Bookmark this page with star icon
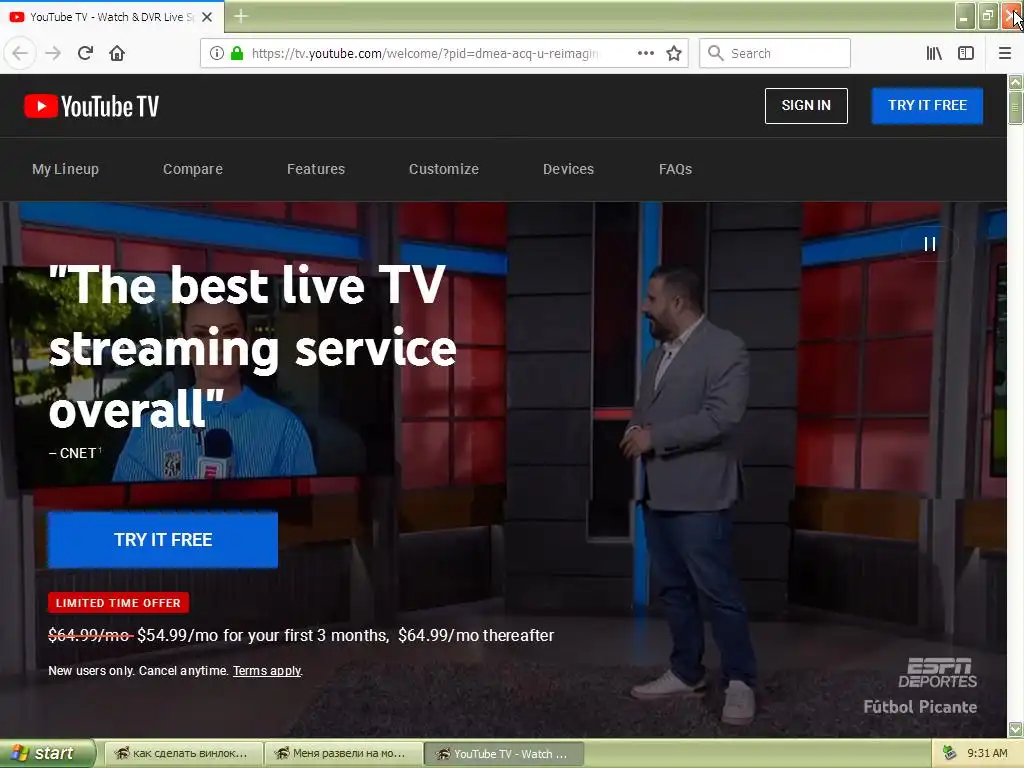Screen dimensions: 1024x768 [x=674, y=53]
